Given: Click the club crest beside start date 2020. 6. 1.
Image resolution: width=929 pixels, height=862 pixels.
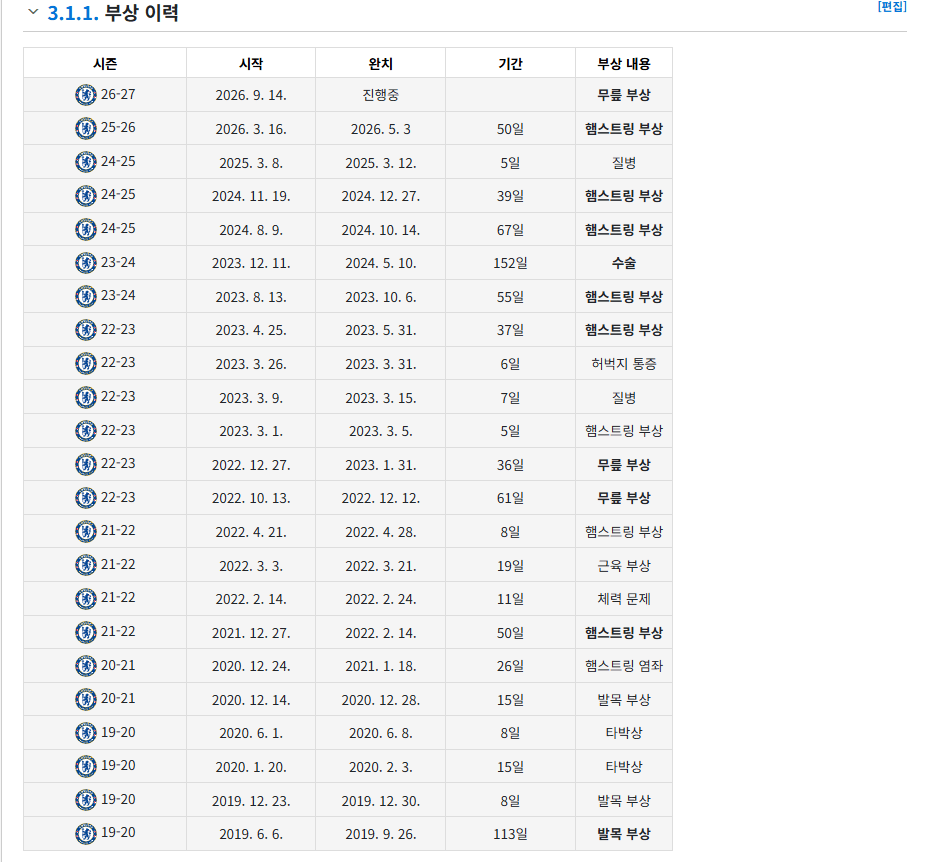Looking at the screenshot, I should pyautogui.click(x=86, y=733).
